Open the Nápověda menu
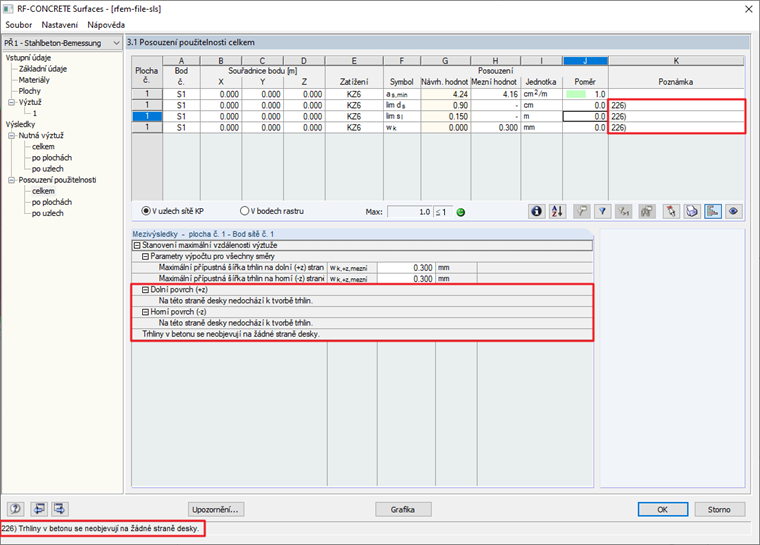This screenshot has height=545, width=760. [106, 25]
